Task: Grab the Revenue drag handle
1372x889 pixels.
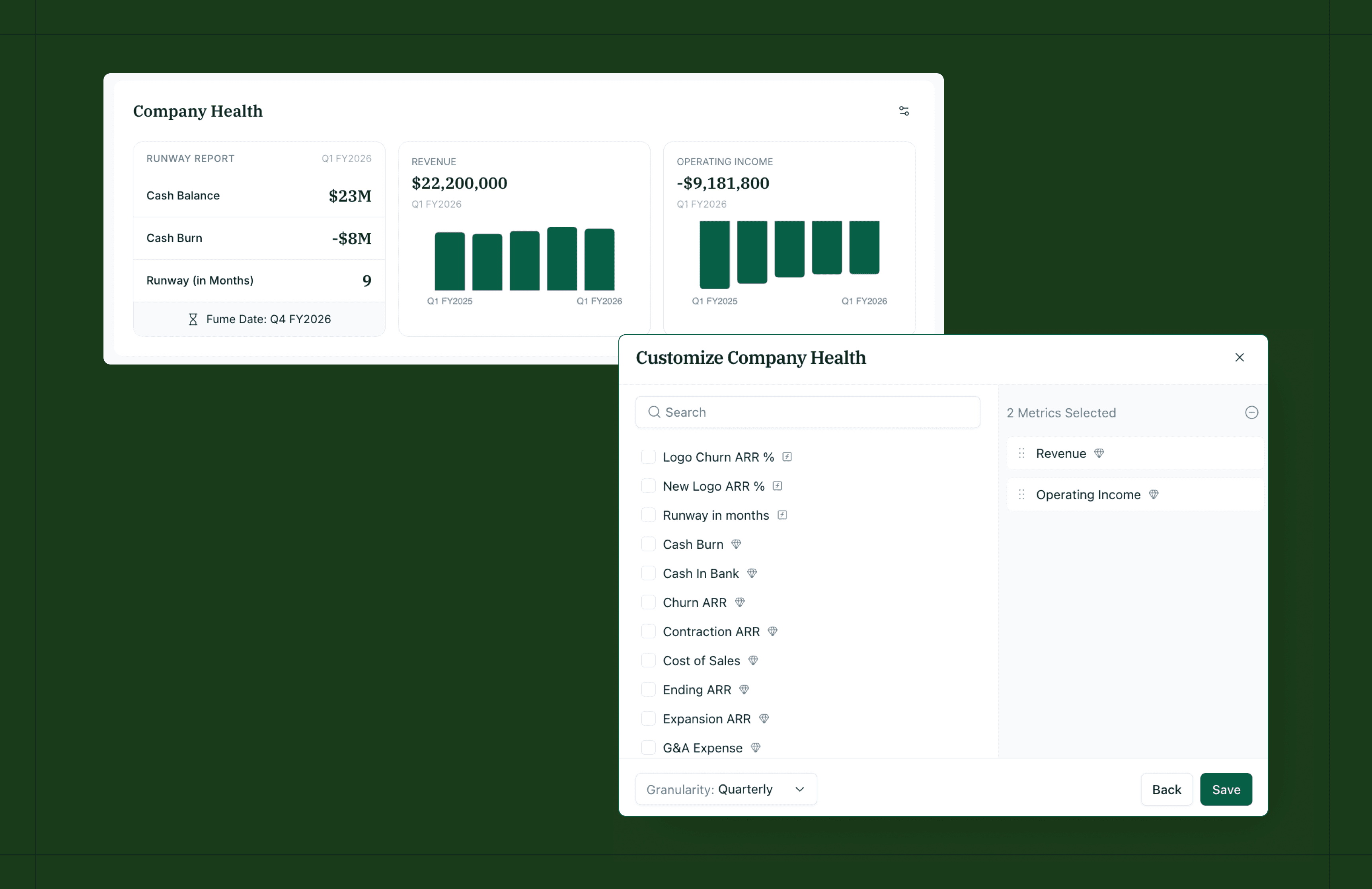Action: click(1021, 454)
